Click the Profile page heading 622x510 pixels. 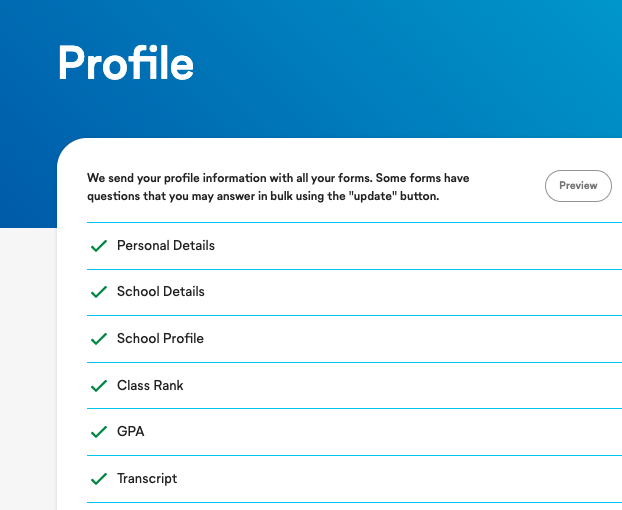[126, 63]
